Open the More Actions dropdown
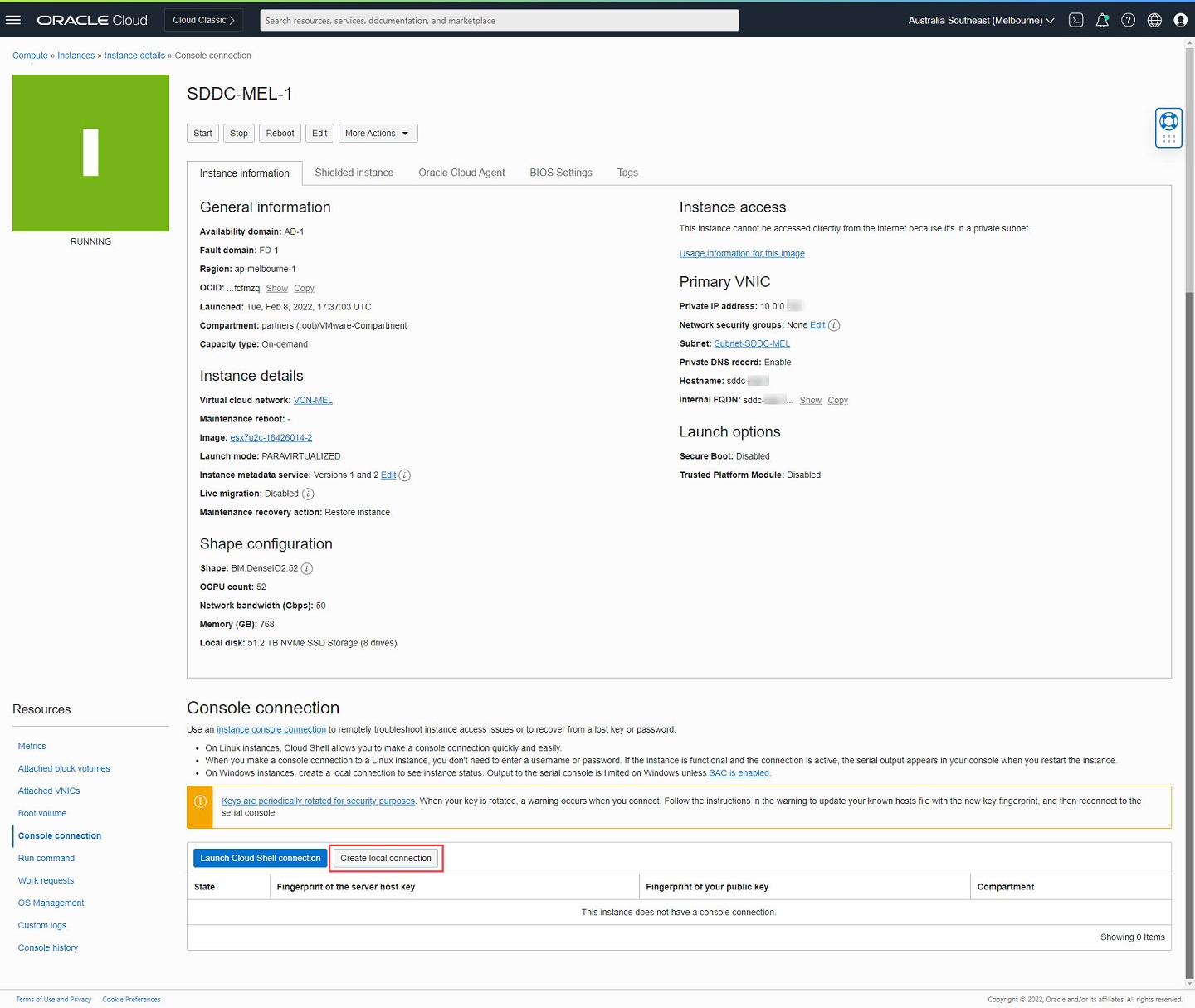The image size is (1195, 1008). click(378, 133)
